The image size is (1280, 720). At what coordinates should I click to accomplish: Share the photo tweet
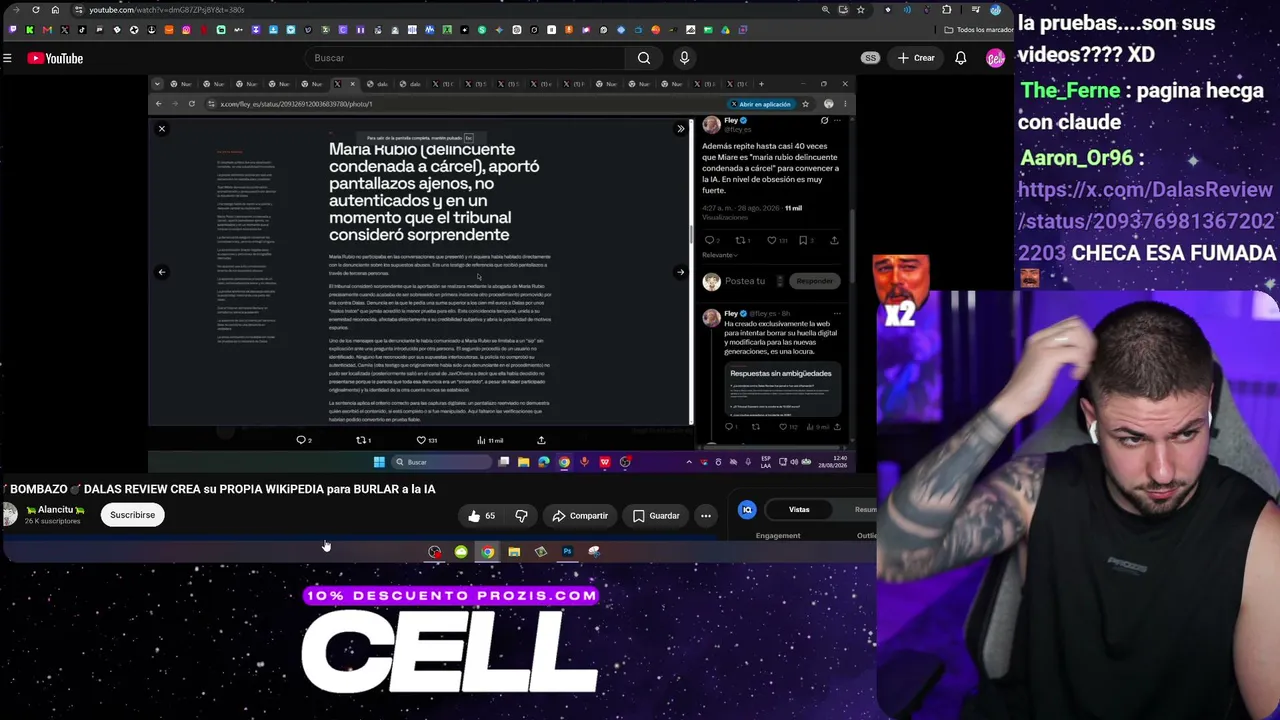[541, 440]
